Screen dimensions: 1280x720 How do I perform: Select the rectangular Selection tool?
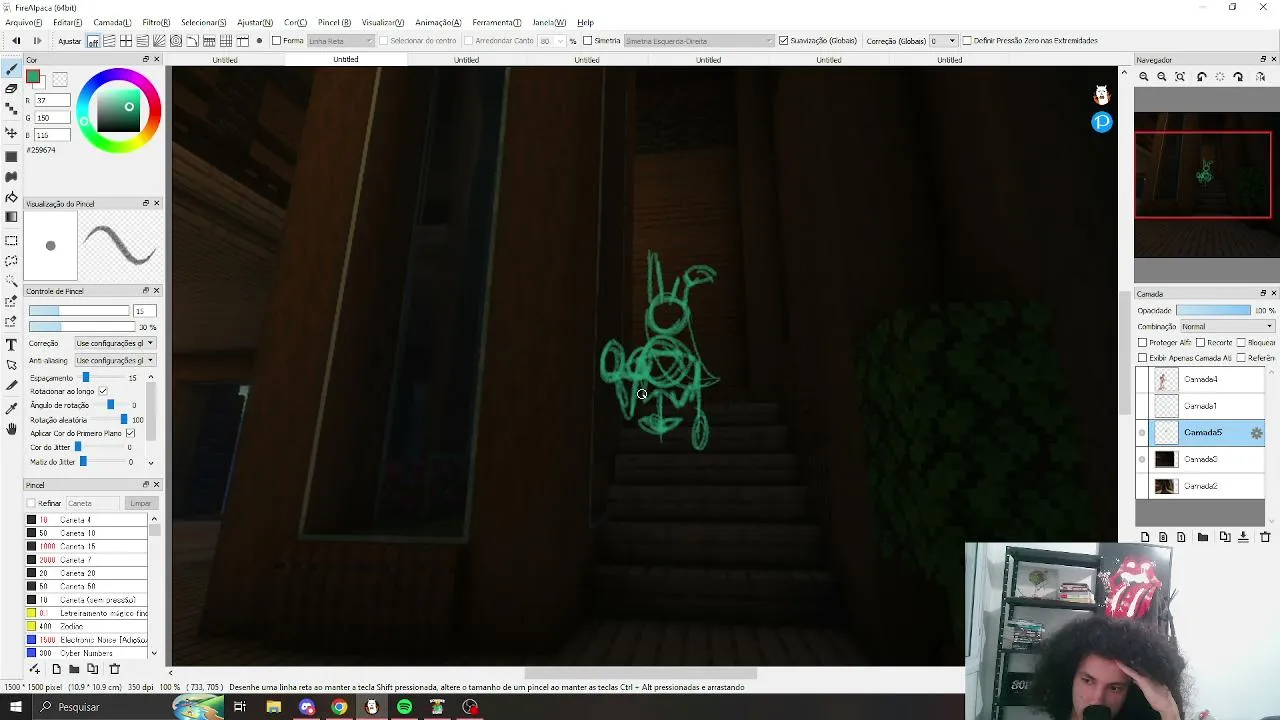click(11, 241)
